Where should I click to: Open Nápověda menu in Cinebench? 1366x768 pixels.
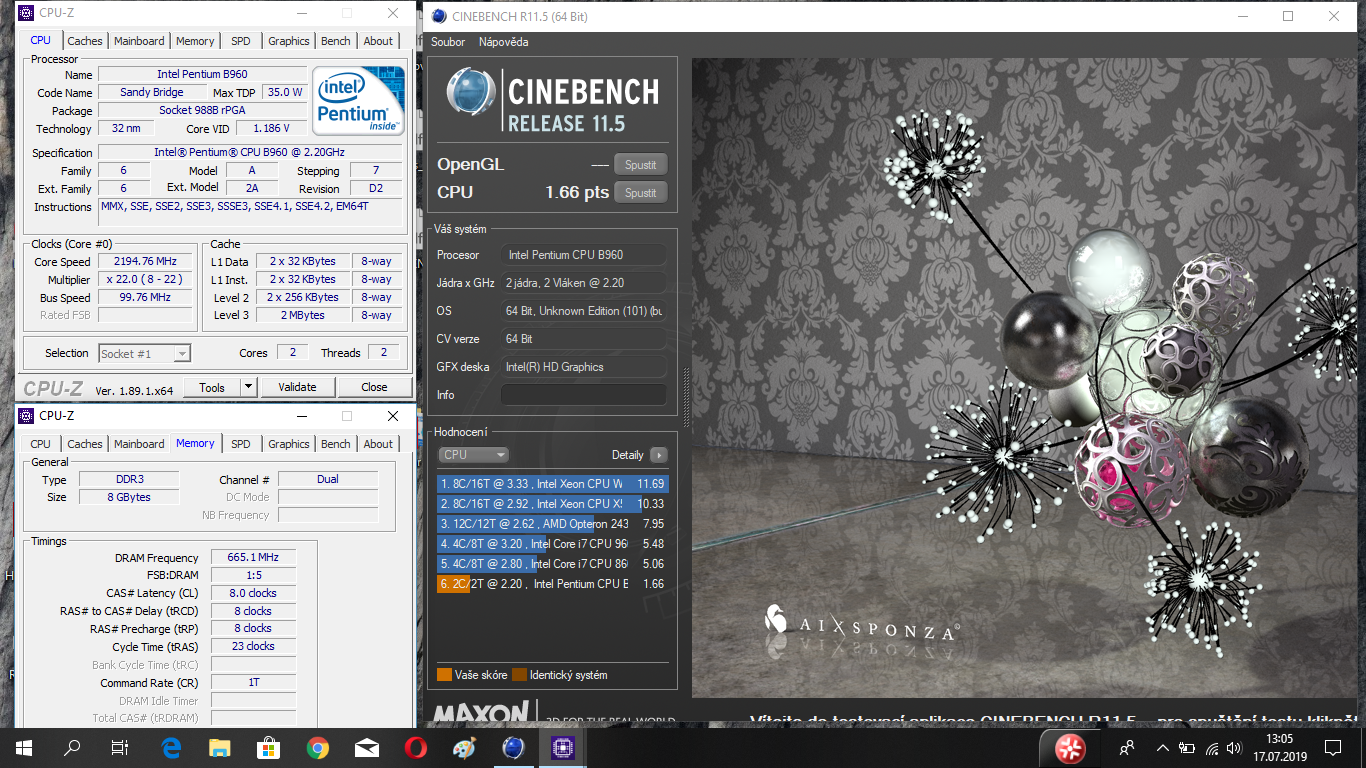tap(503, 42)
